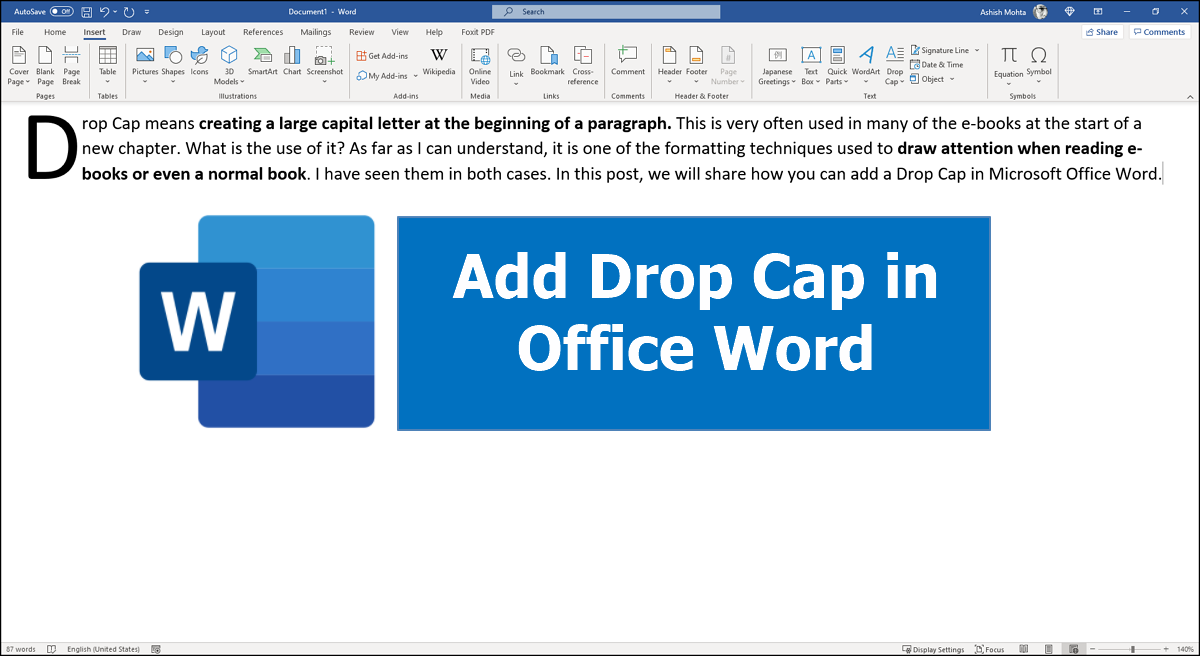Expand the Object dropdown arrow

click(x=952, y=79)
